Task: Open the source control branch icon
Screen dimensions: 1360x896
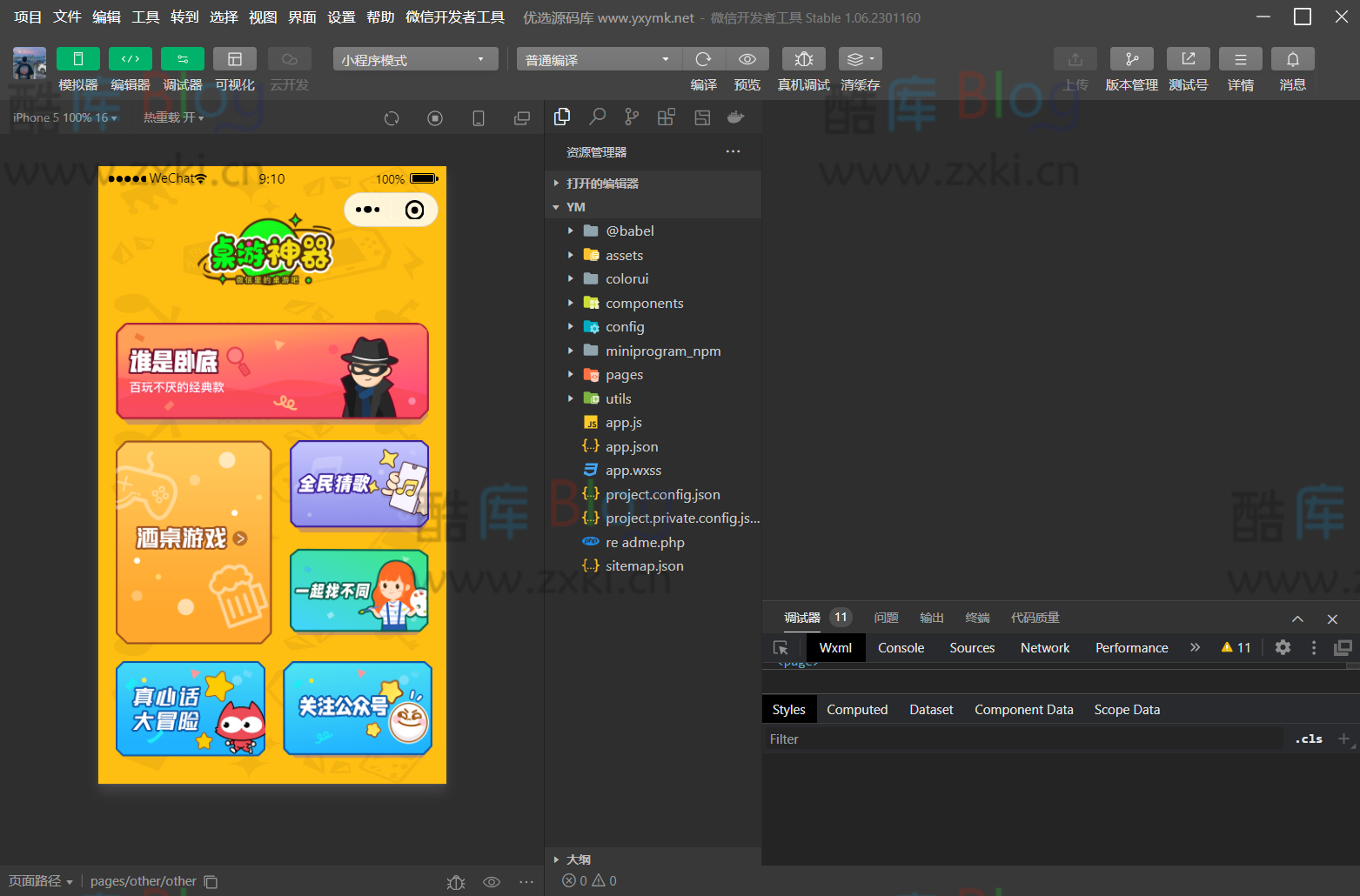Action: (632, 117)
